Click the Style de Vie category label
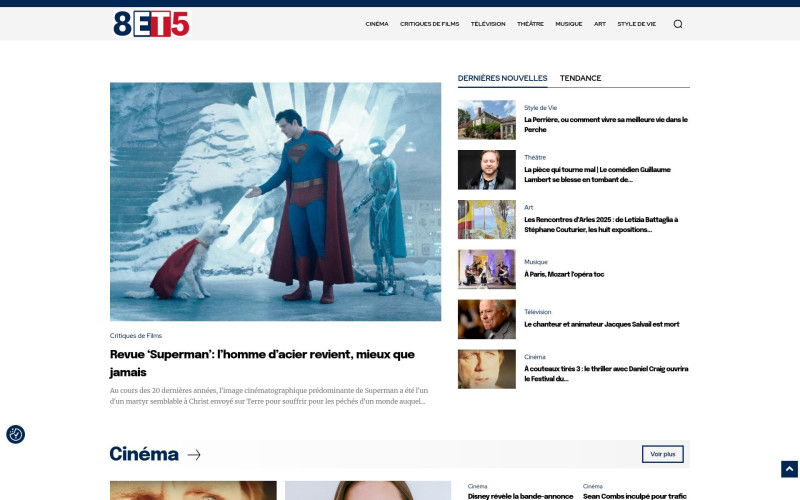This screenshot has height=500, width=800. click(x=540, y=108)
